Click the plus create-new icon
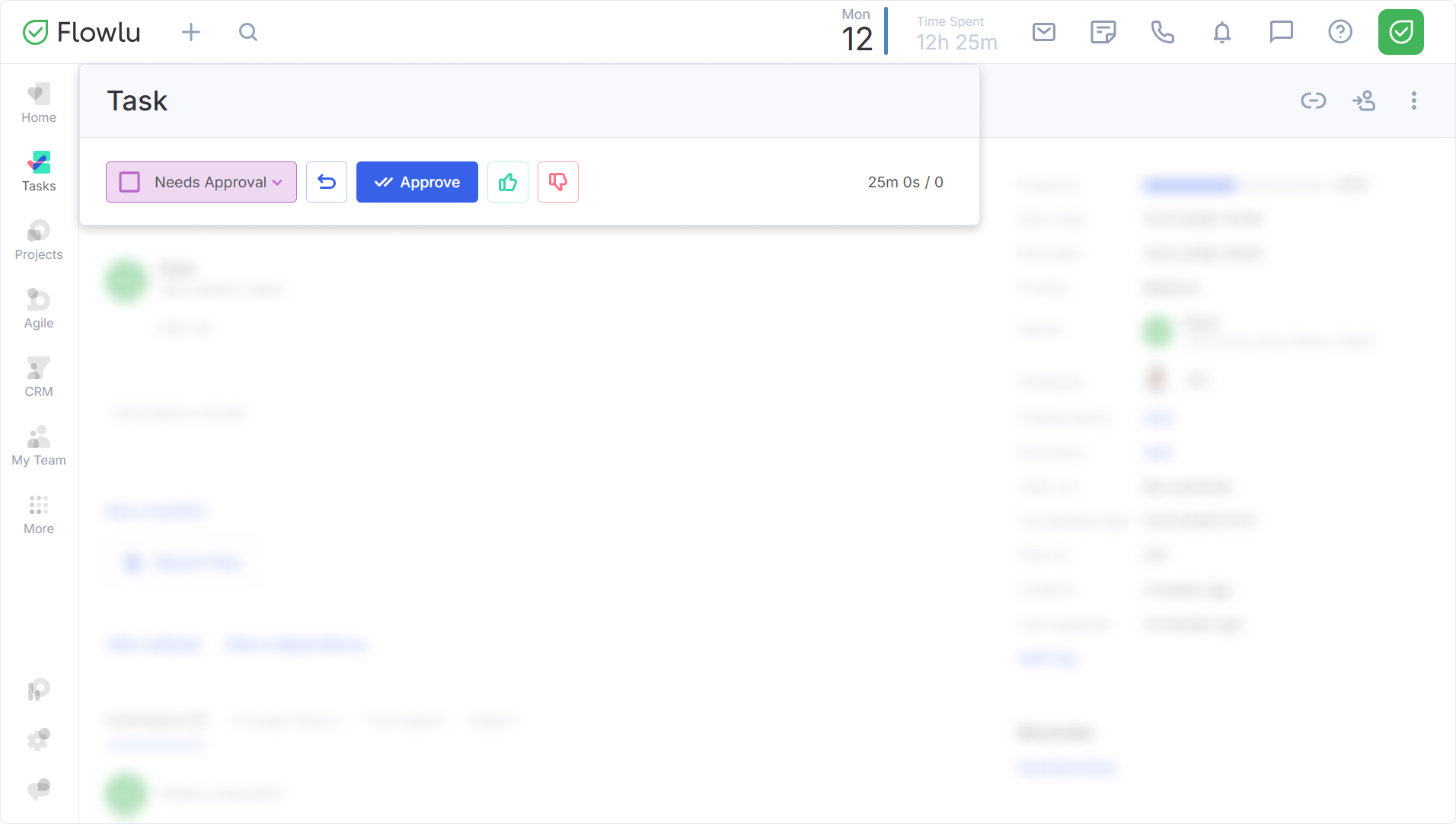Viewport: 1456px width, 824px height. pyautogui.click(x=191, y=32)
